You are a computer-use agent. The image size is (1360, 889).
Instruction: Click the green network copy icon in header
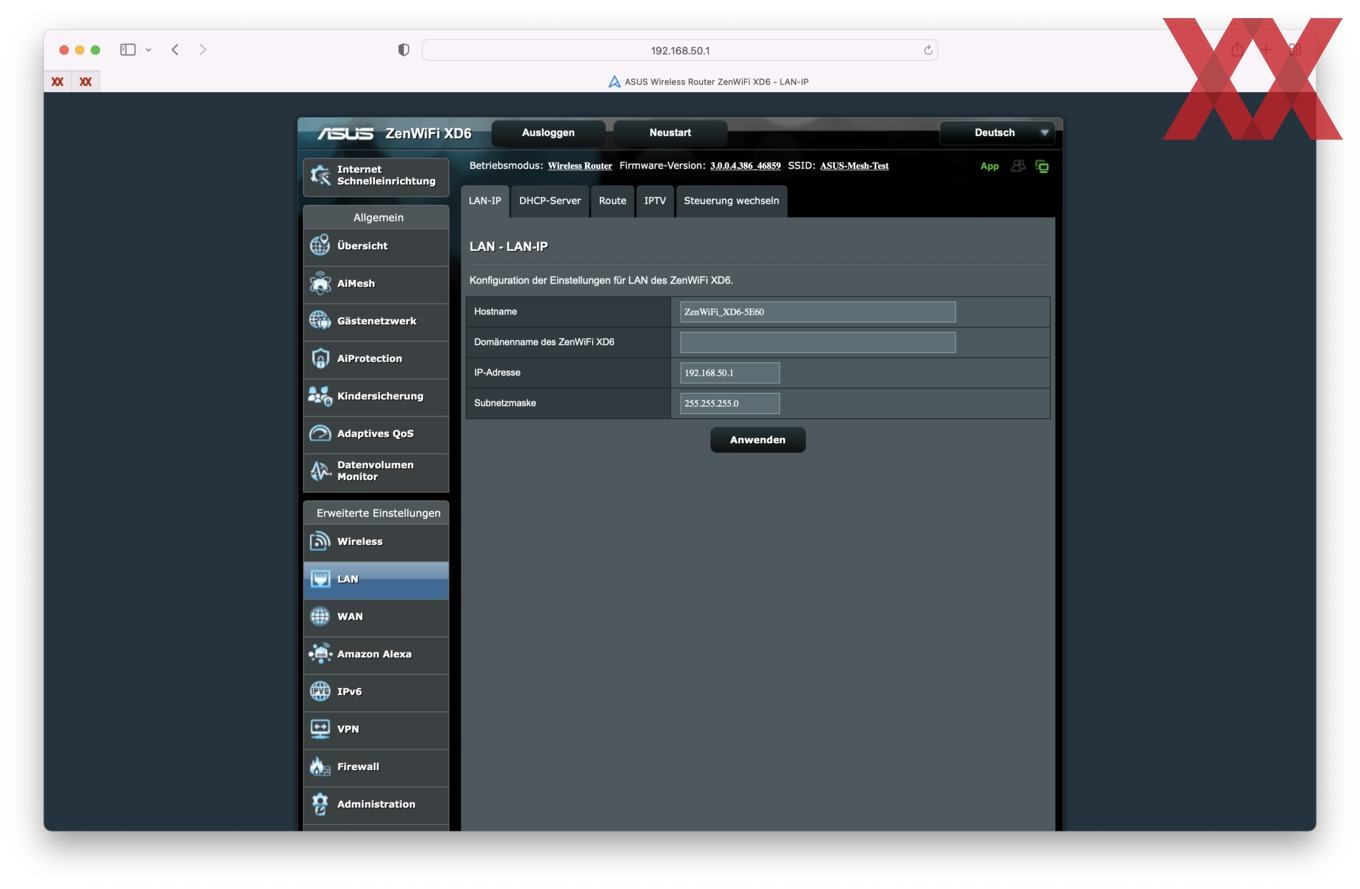[1042, 166]
